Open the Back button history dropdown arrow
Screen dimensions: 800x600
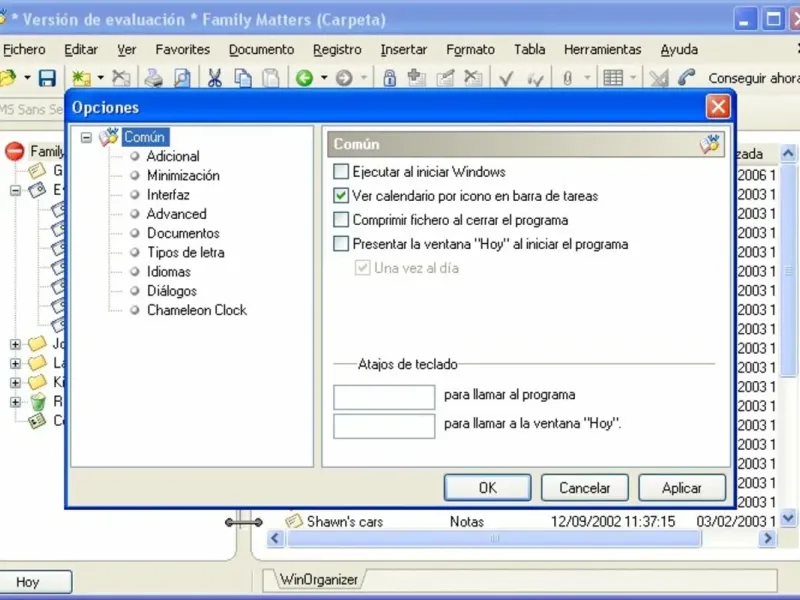coord(324,78)
